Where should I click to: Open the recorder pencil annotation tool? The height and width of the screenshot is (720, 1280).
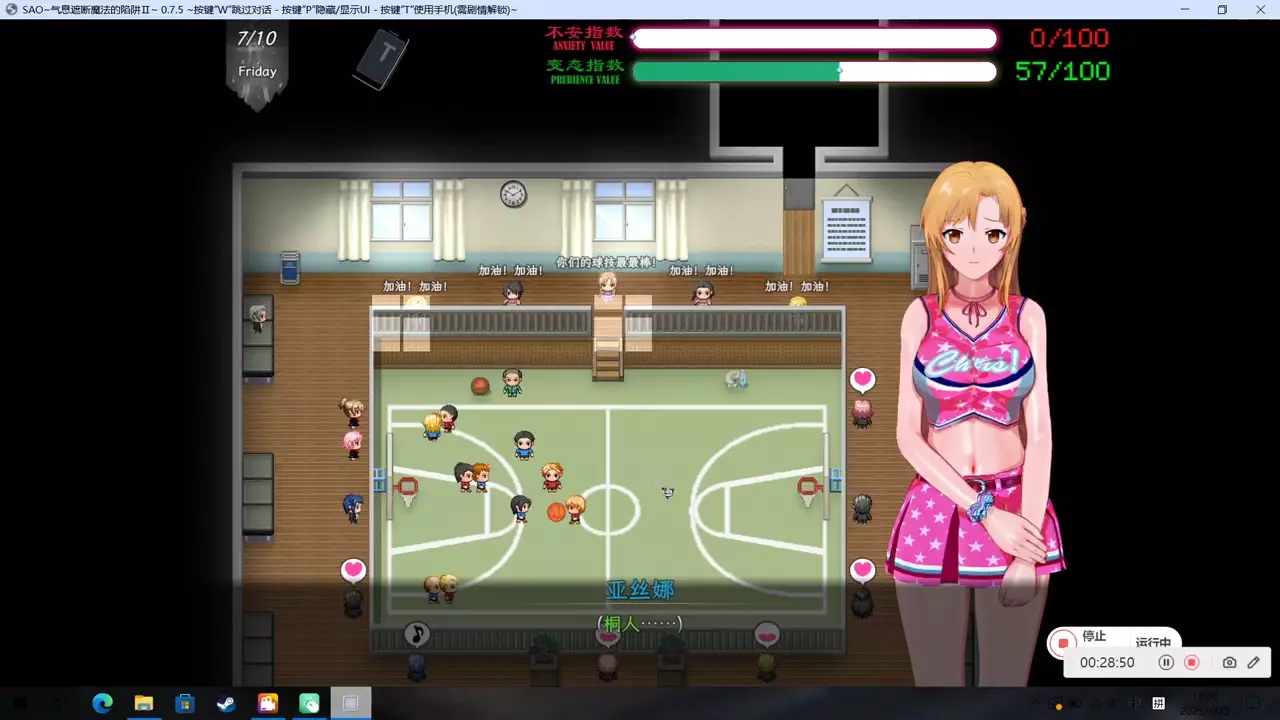[1253, 662]
